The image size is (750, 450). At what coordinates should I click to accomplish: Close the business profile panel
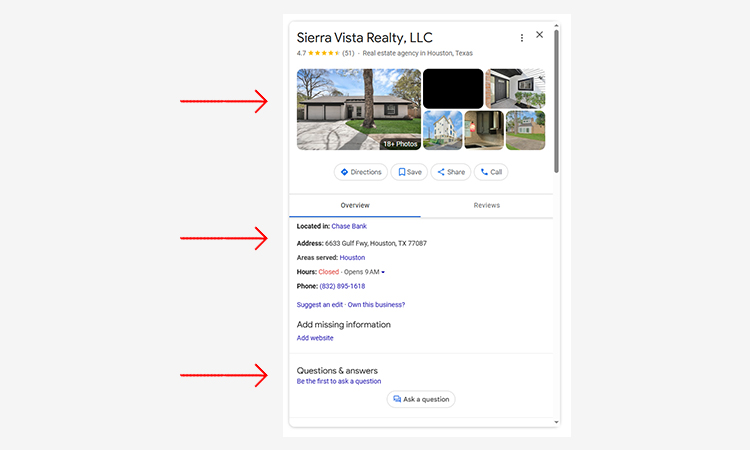(x=540, y=35)
